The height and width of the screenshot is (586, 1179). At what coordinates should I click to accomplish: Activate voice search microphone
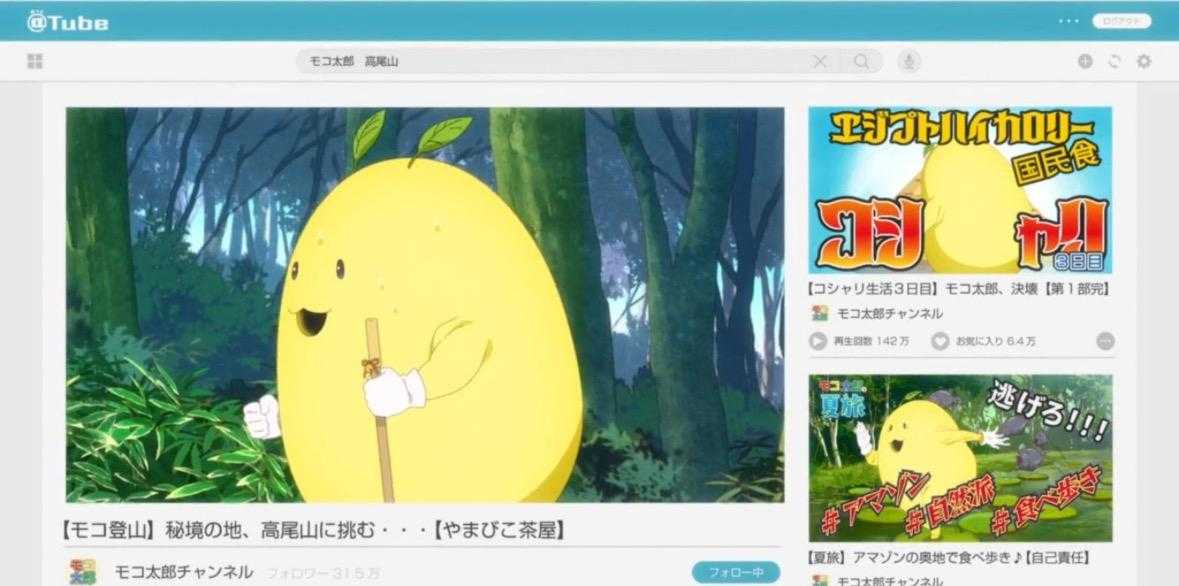[x=909, y=62]
